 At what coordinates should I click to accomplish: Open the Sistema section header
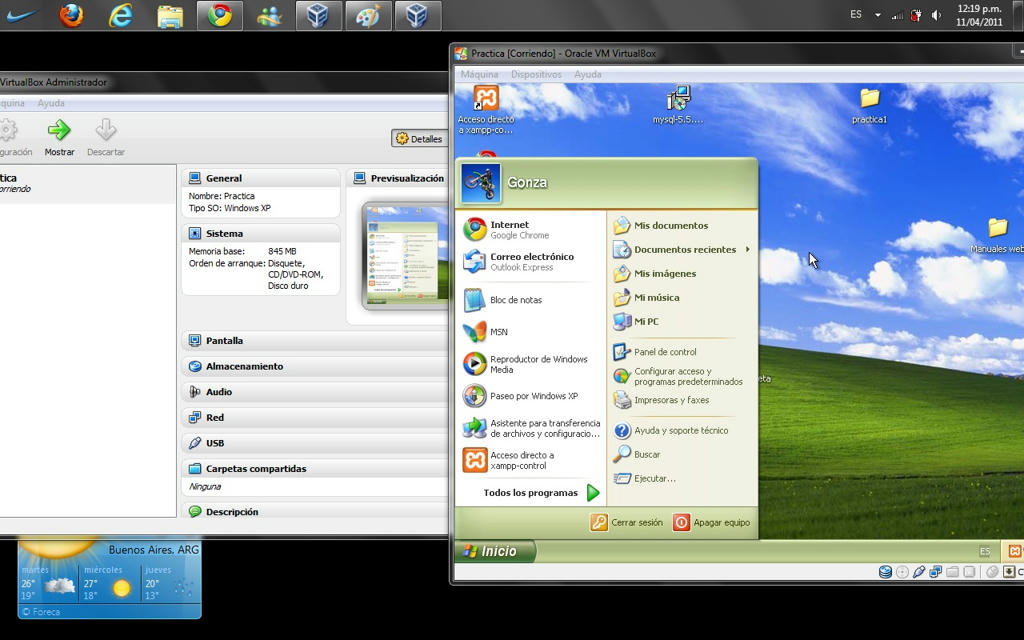261,233
